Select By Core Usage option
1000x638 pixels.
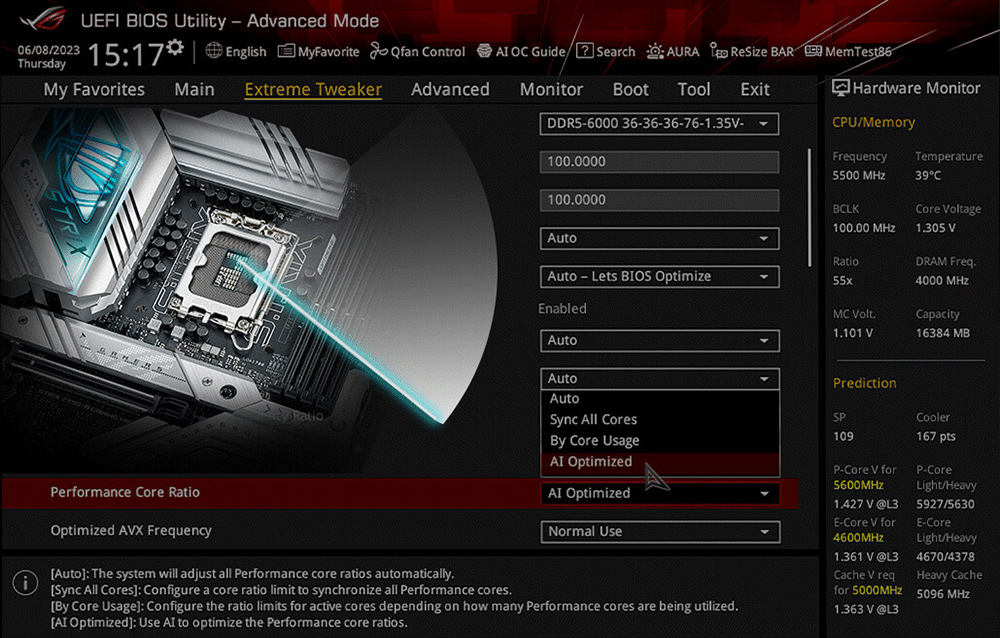pos(659,441)
